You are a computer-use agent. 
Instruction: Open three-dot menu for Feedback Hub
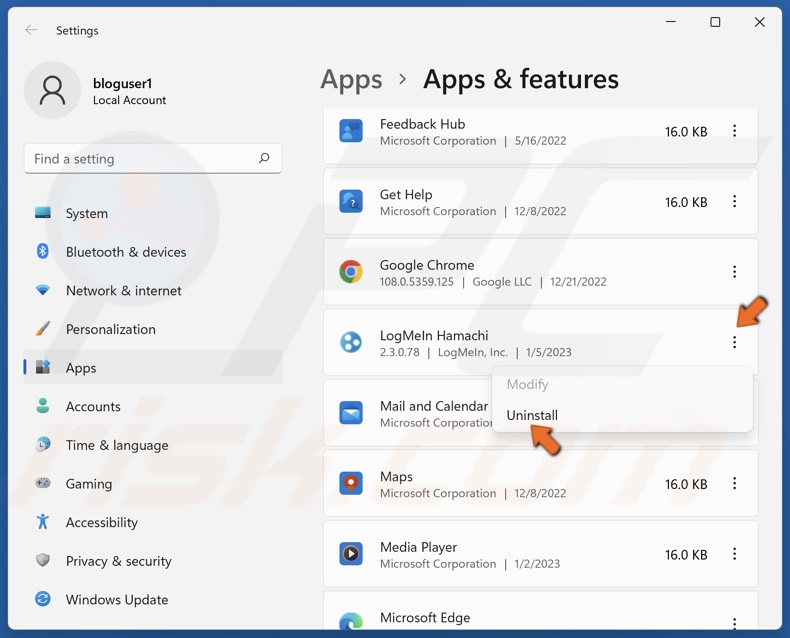tap(734, 131)
